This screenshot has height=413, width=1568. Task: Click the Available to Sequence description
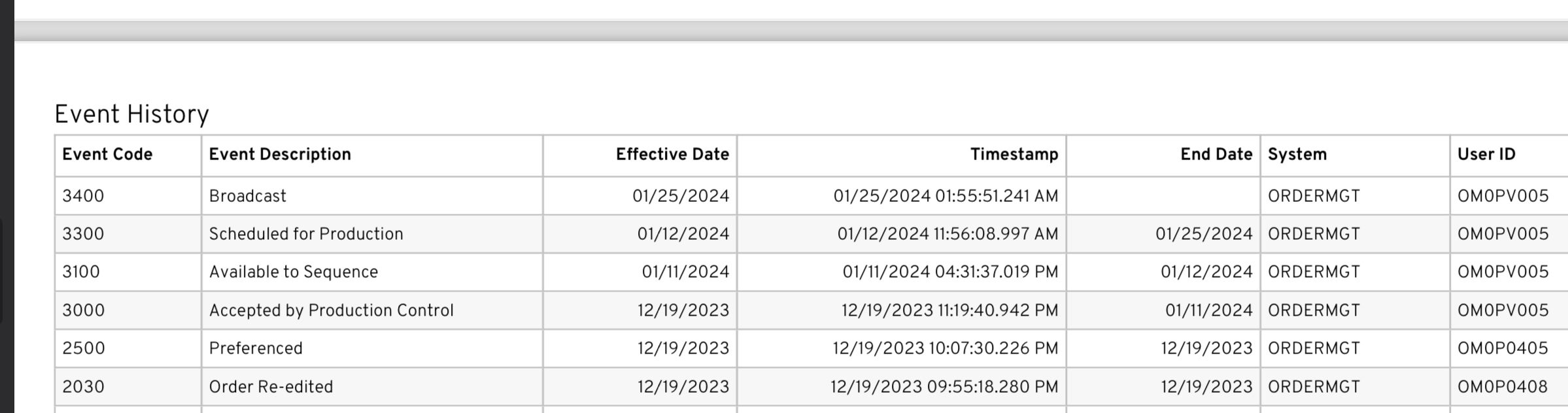pos(294,272)
